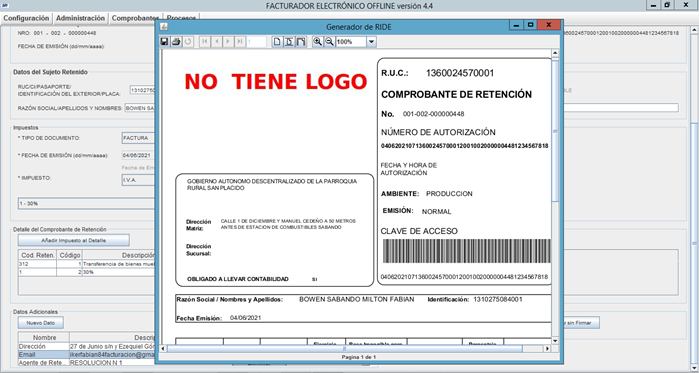
Task: Go to the last page icon
Action: click(240, 42)
